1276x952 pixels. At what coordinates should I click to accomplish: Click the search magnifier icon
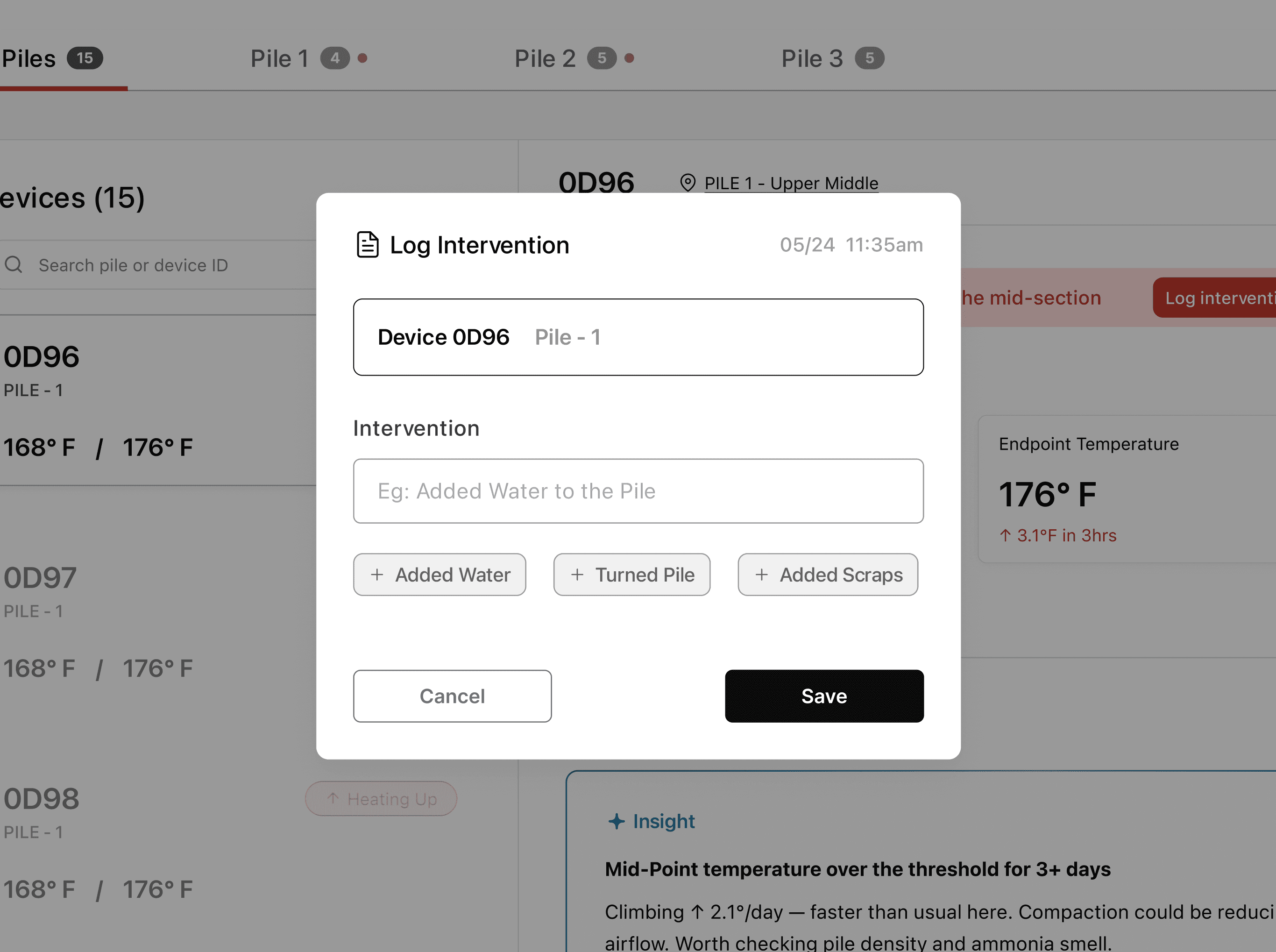pos(14,265)
